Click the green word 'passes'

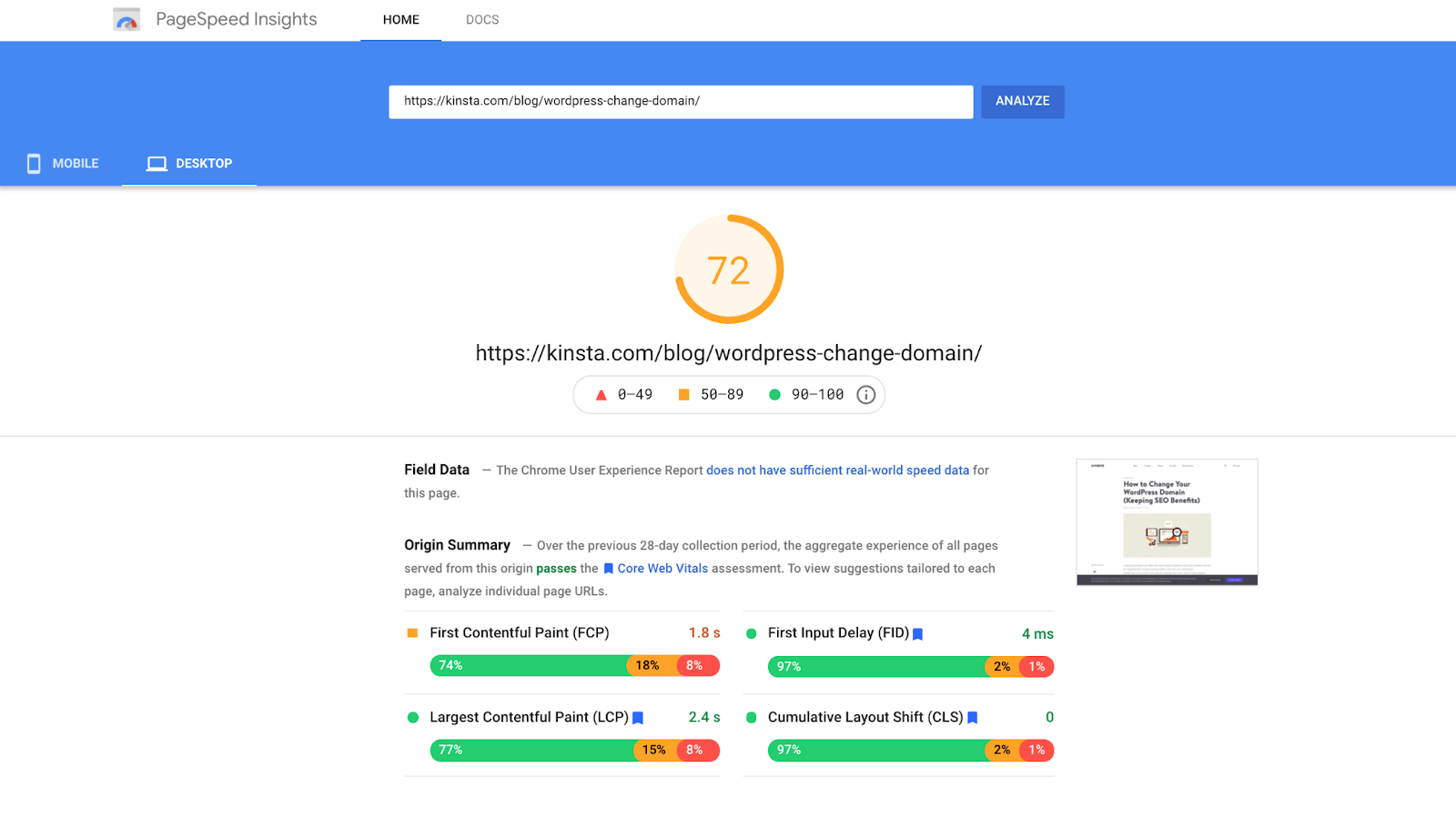[x=556, y=569]
